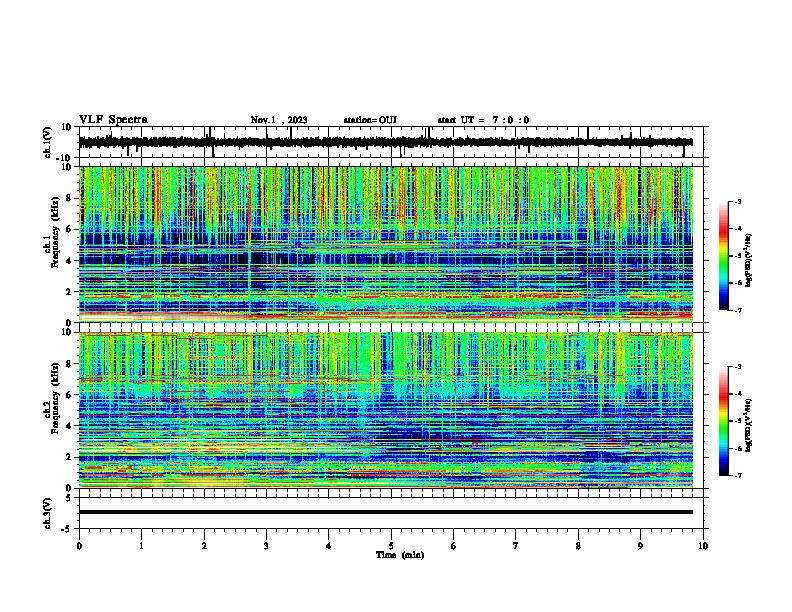Click the ch.1 spectrogram color bar

point(724,256)
